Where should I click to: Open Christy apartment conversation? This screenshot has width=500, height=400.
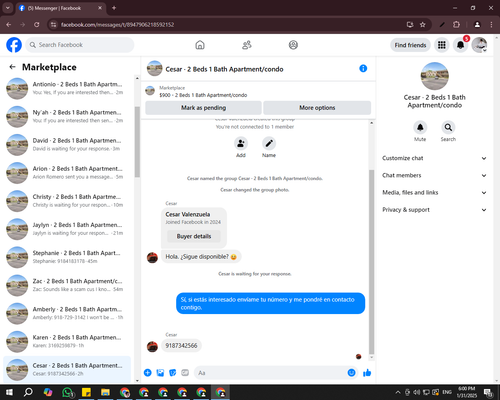[67, 201]
